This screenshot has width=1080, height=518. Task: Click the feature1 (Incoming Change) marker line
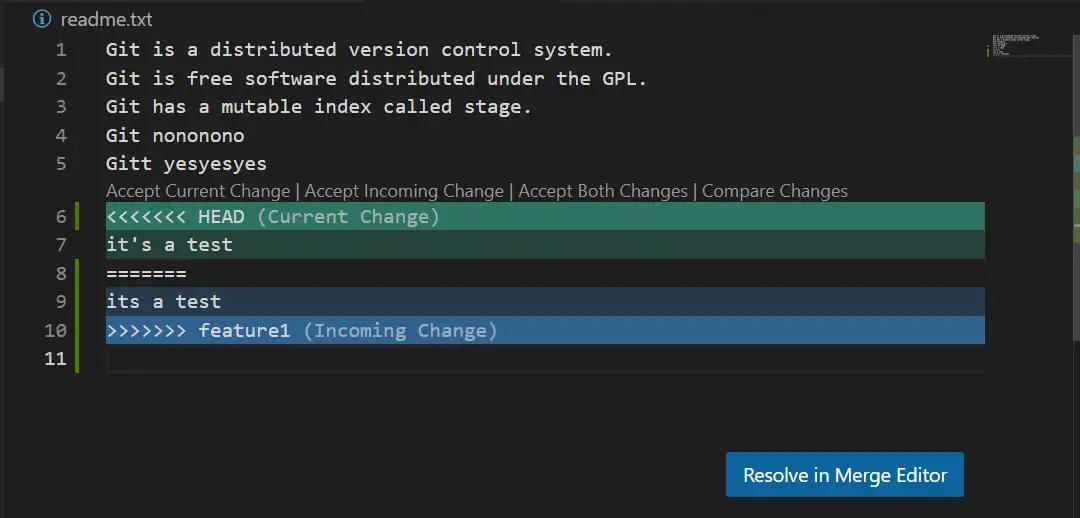pos(301,331)
